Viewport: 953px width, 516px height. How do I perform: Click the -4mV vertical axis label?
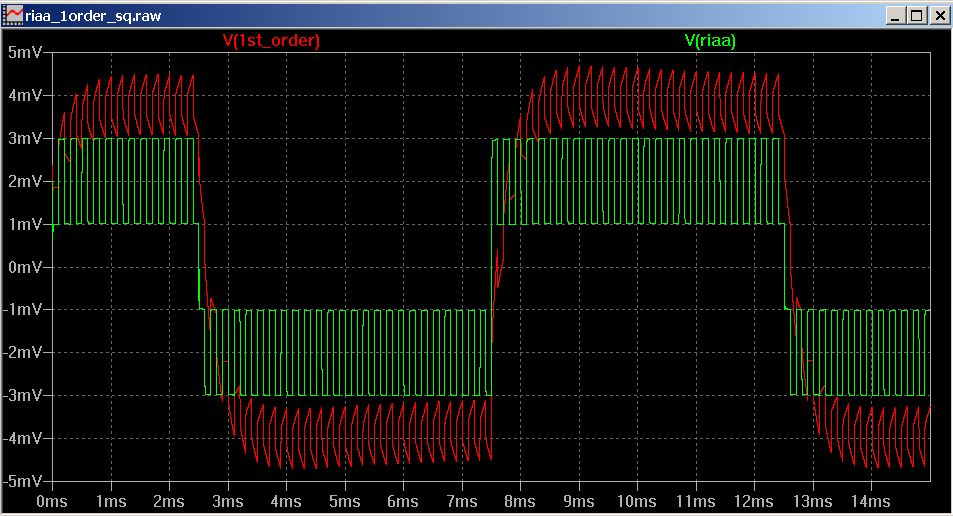point(23,438)
